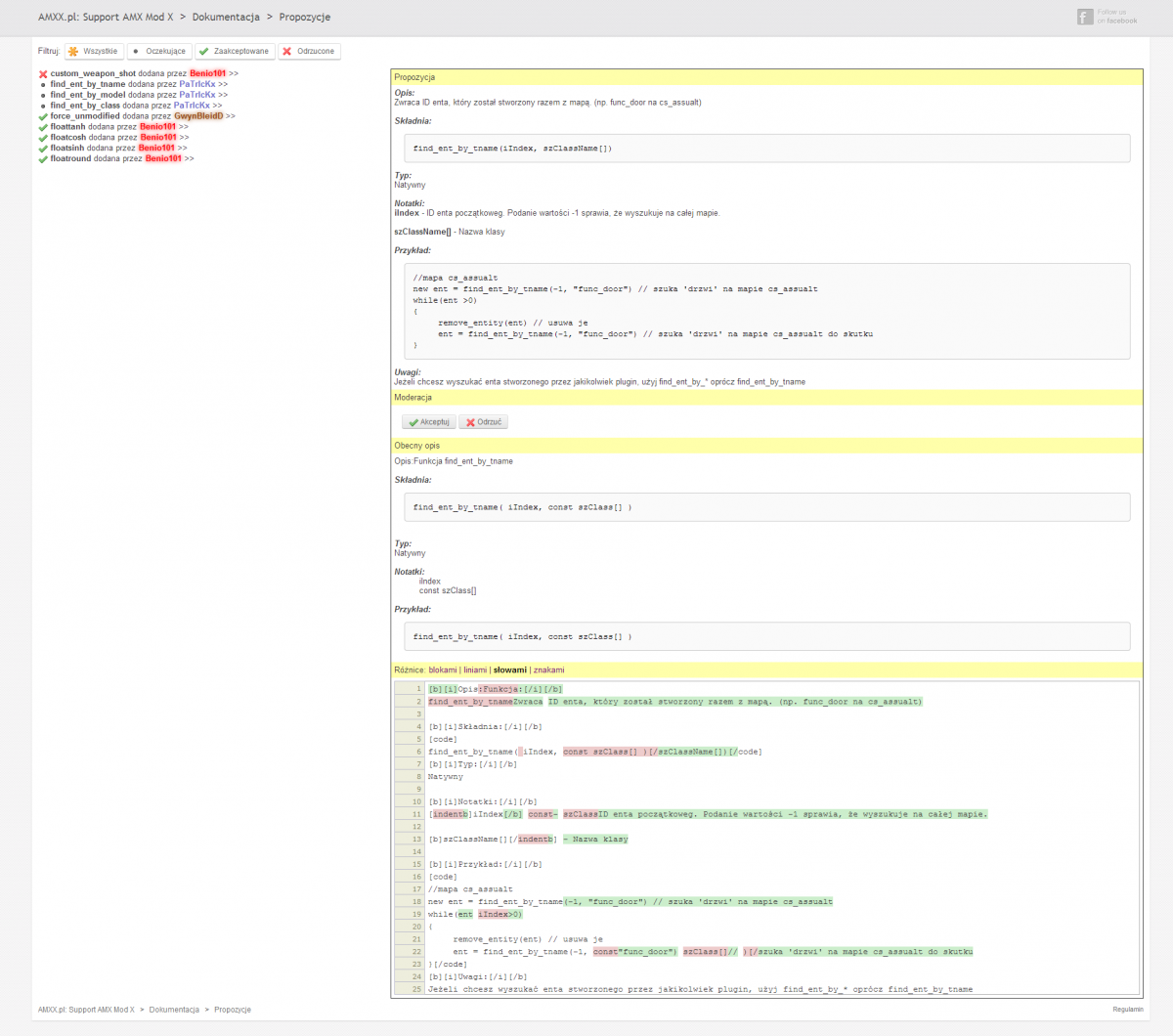Click the pending dot icon beside find_ent_by_tname
Image resolution: width=1173 pixels, height=1036 pixels.
43,85
